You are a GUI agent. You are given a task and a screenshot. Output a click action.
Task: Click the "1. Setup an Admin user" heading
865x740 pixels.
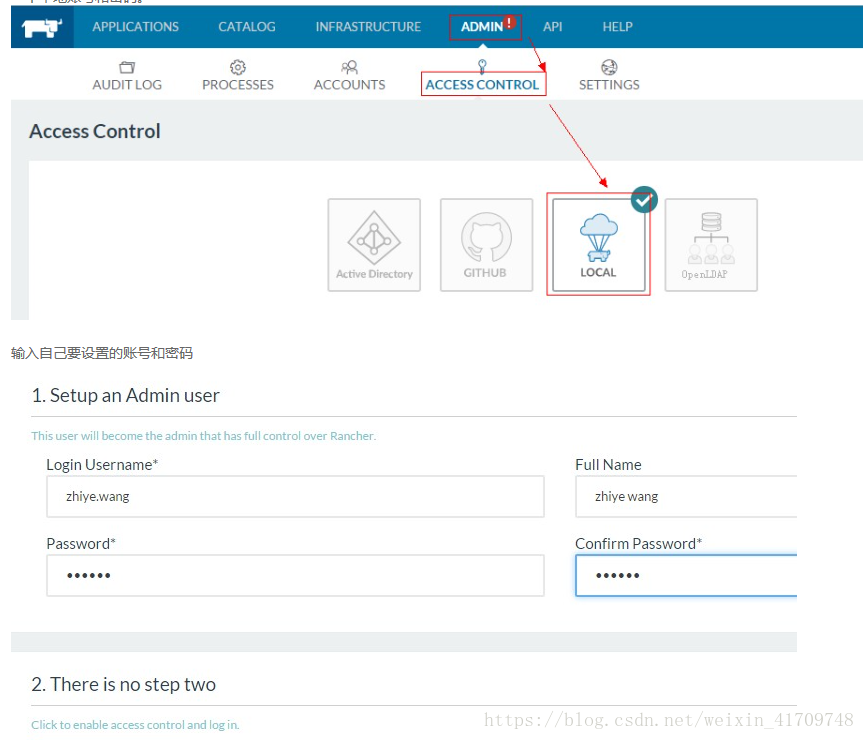(x=125, y=395)
